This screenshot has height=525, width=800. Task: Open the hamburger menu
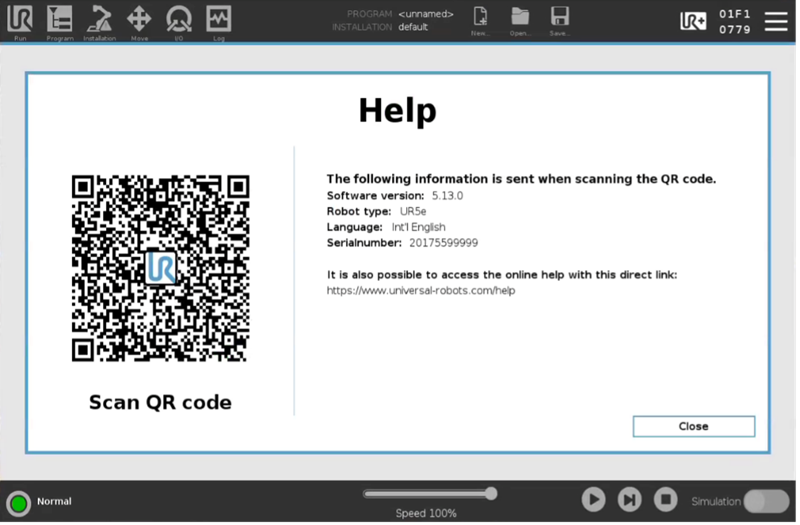tap(776, 21)
